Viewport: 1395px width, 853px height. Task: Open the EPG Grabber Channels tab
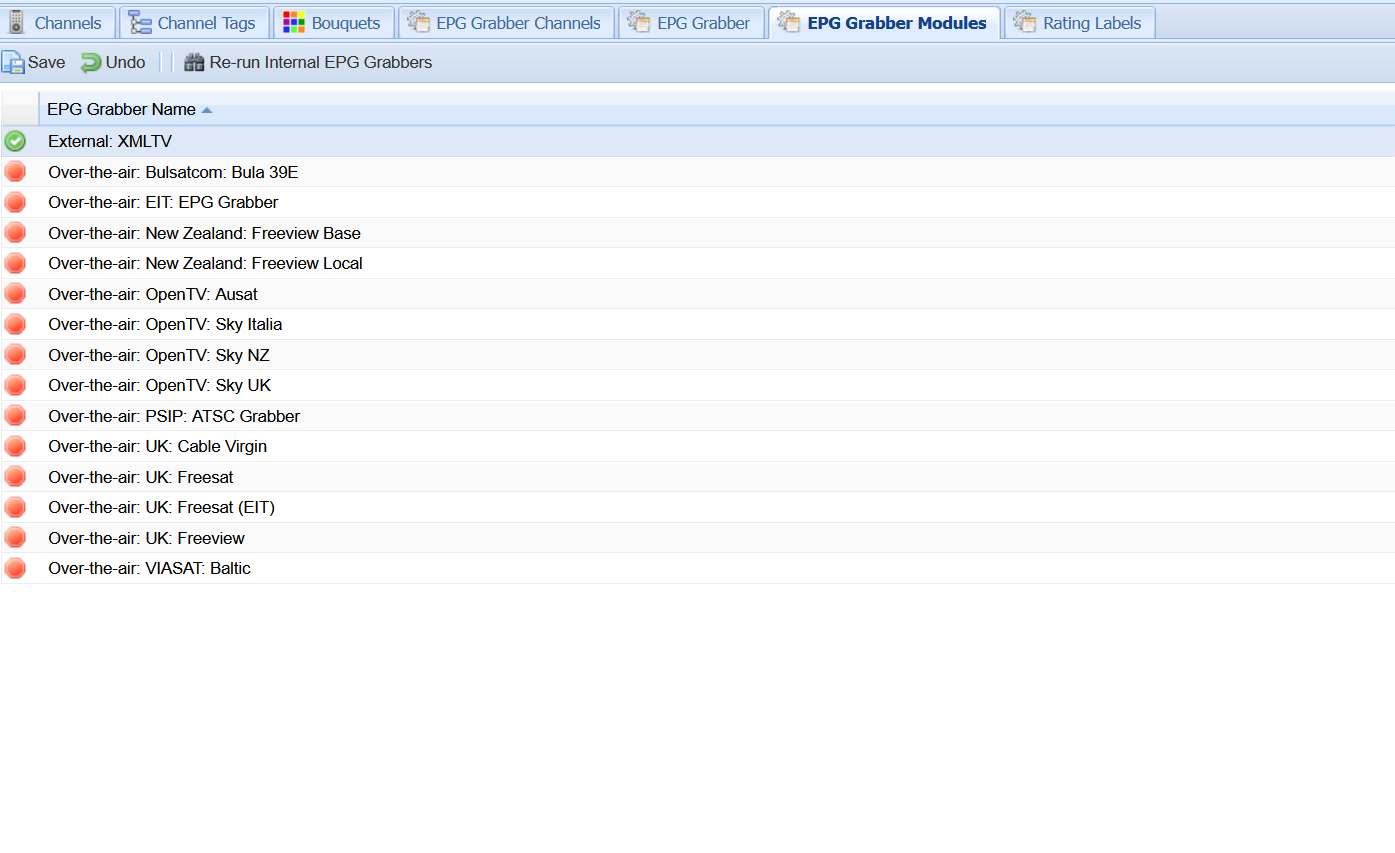(506, 22)
